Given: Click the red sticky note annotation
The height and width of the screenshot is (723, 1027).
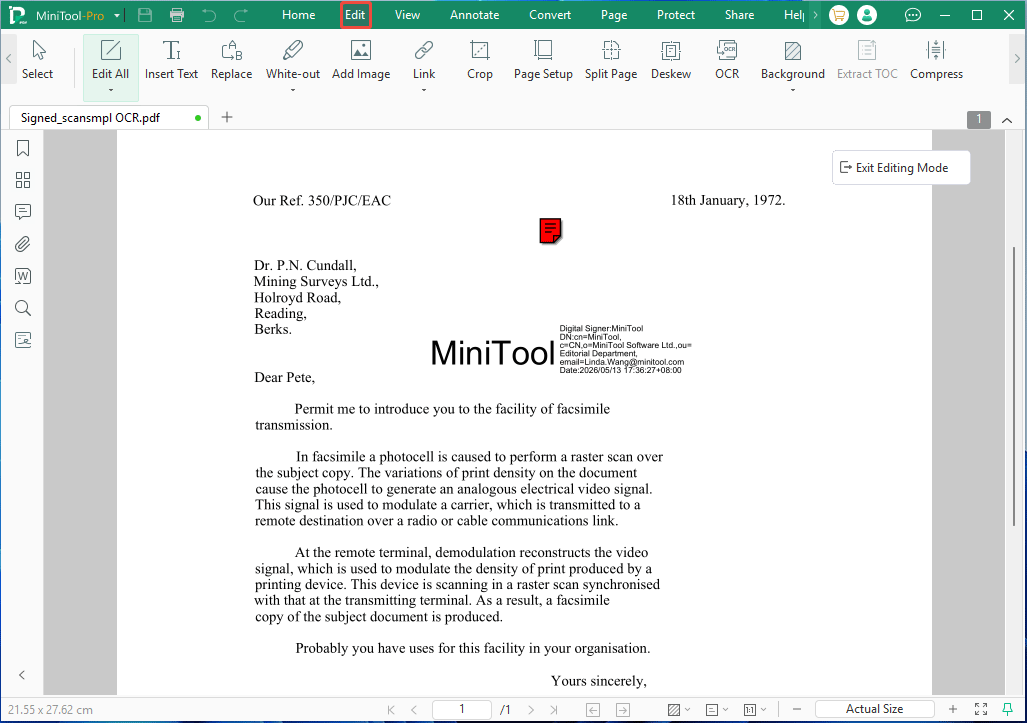Looking at the screenshot, I should point(550,231).
